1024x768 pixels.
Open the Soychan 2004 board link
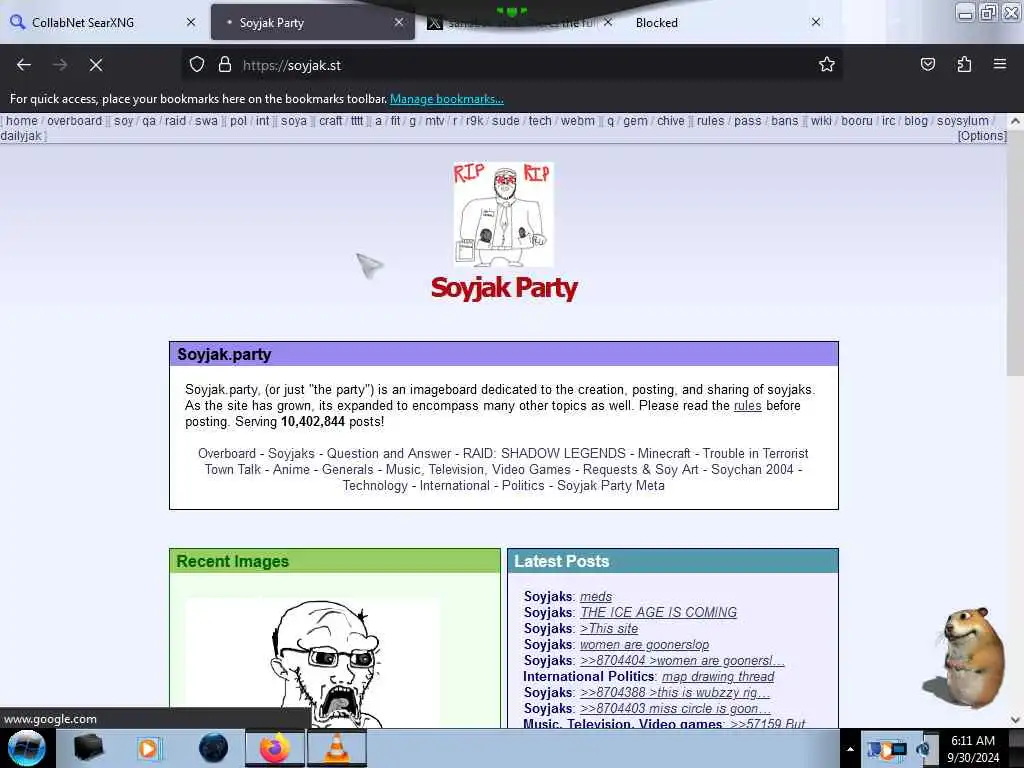752,470
